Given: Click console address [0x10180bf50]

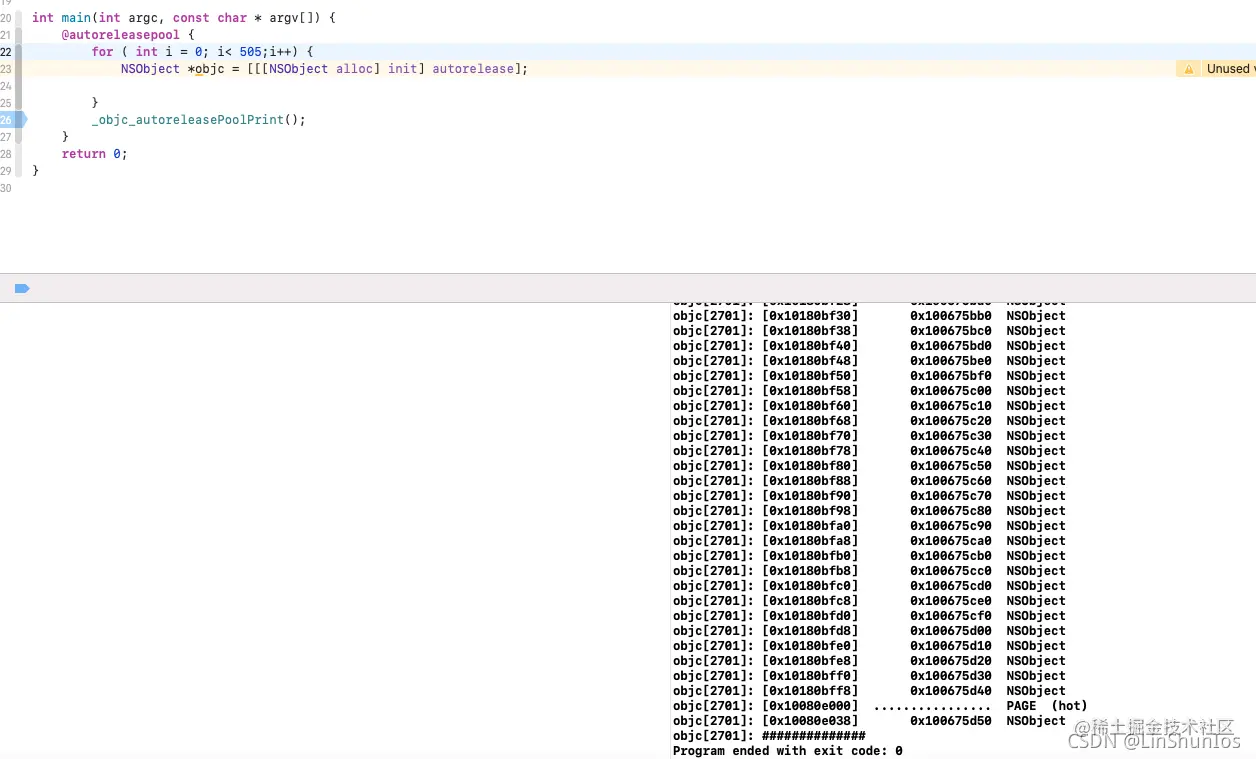Looking at the screenshot, I should (810, 376).
